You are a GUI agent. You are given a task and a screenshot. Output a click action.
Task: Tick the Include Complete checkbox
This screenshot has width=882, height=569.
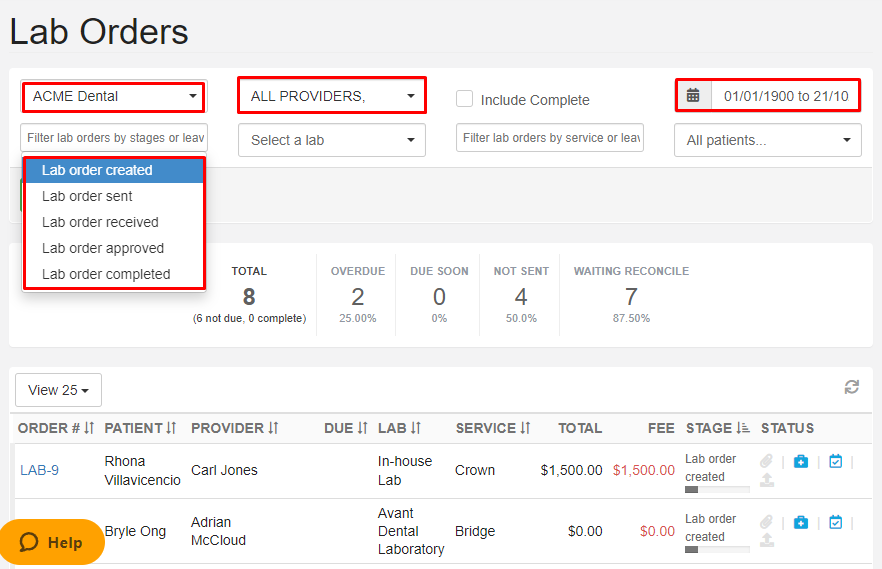coord(464,99)
